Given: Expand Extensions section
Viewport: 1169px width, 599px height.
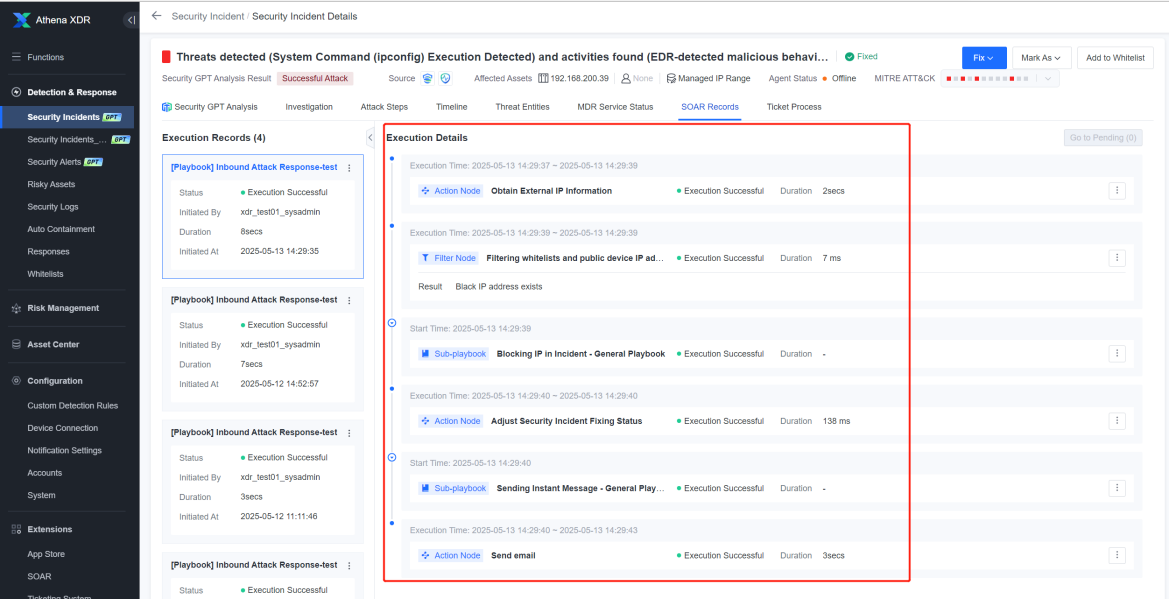Looking at the screenshot, I should pos(49,530).
